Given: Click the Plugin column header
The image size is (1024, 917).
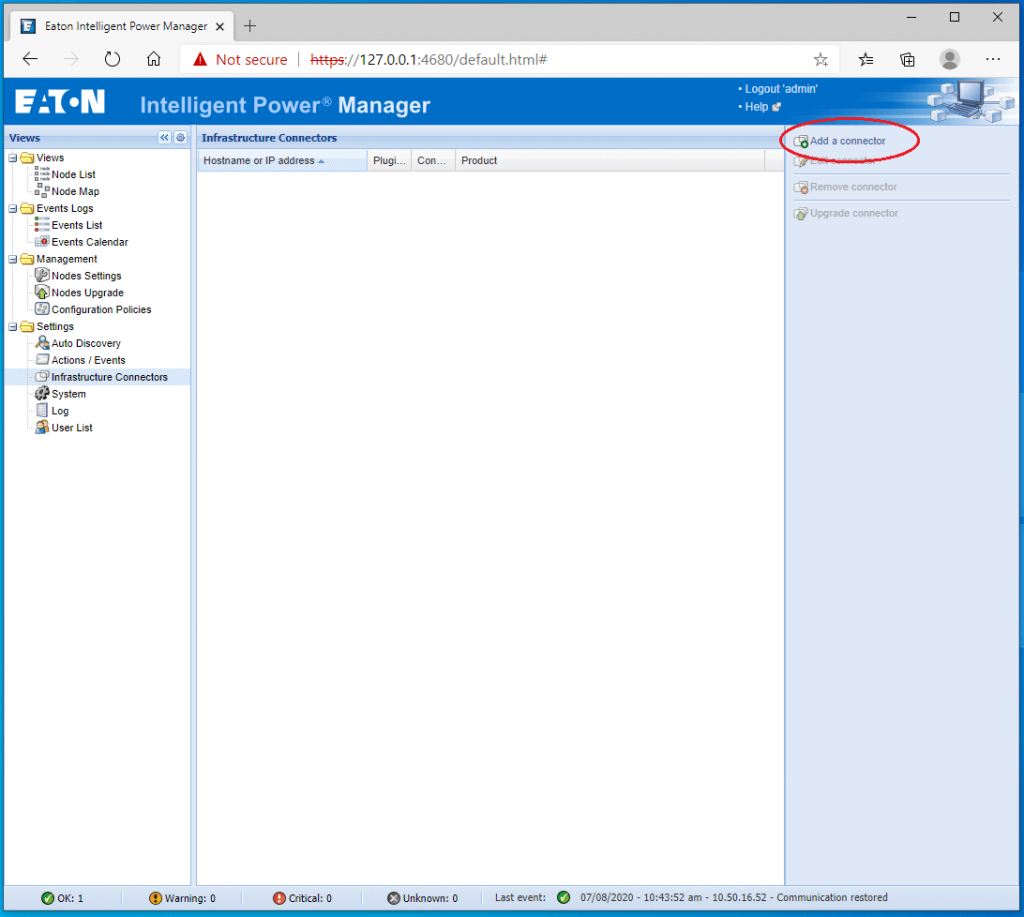Looking at the screenshot, I should click(389, 161).
